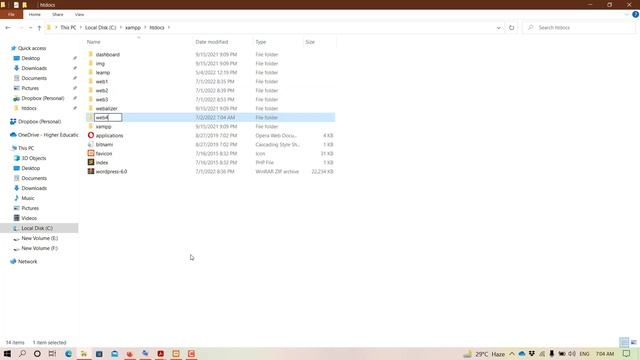Open volume control in system tray
The height and width of the screenshot is (360, 640).
tap(572, 354)
